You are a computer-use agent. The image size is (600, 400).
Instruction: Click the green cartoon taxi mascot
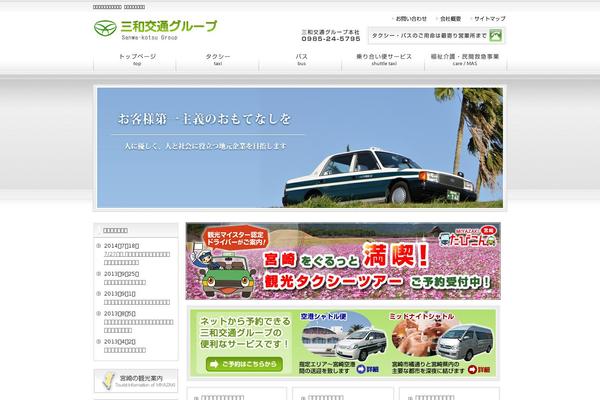(226, 276)
